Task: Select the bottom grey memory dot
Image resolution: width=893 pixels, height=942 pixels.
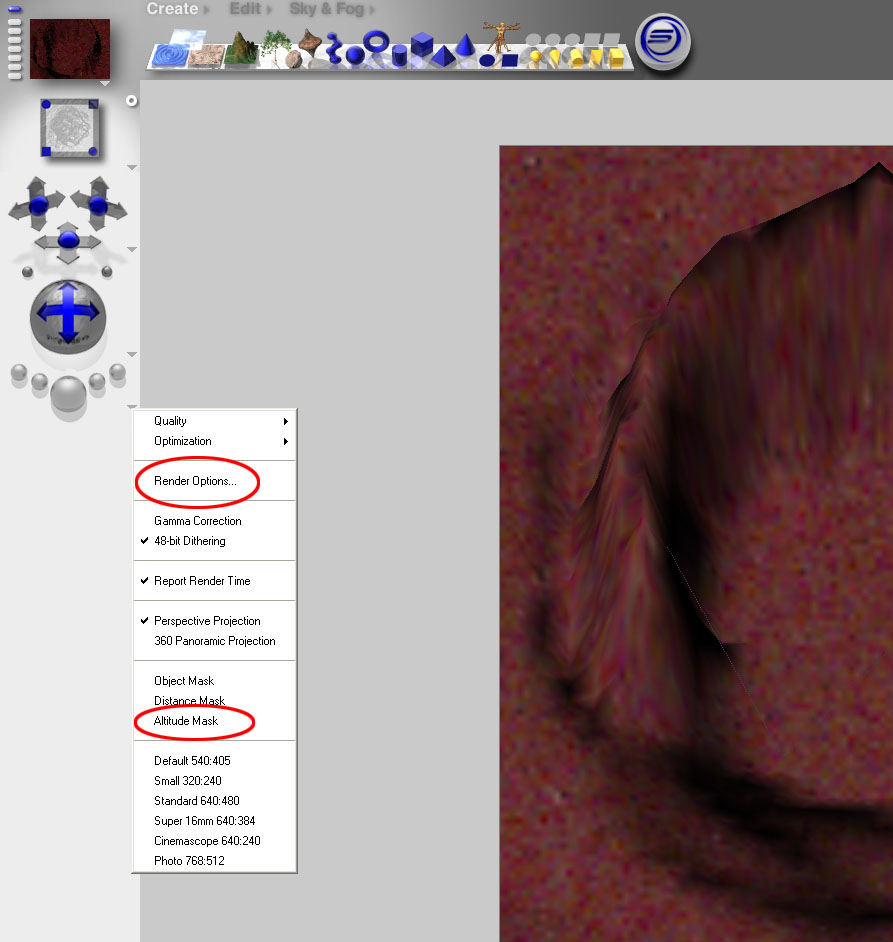Action: tap(14, 76)
